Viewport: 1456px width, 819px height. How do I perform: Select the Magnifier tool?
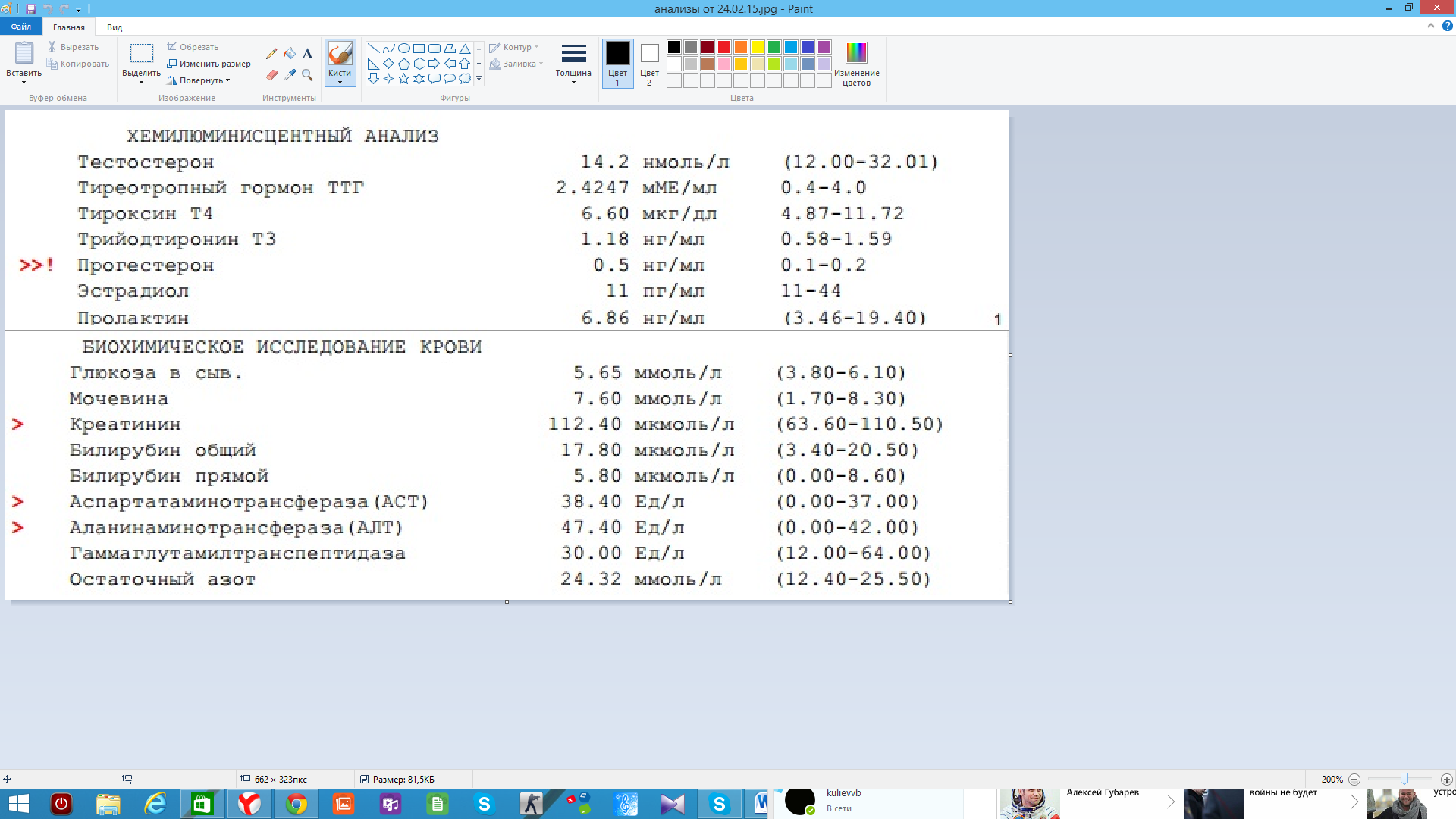[307, 74]
